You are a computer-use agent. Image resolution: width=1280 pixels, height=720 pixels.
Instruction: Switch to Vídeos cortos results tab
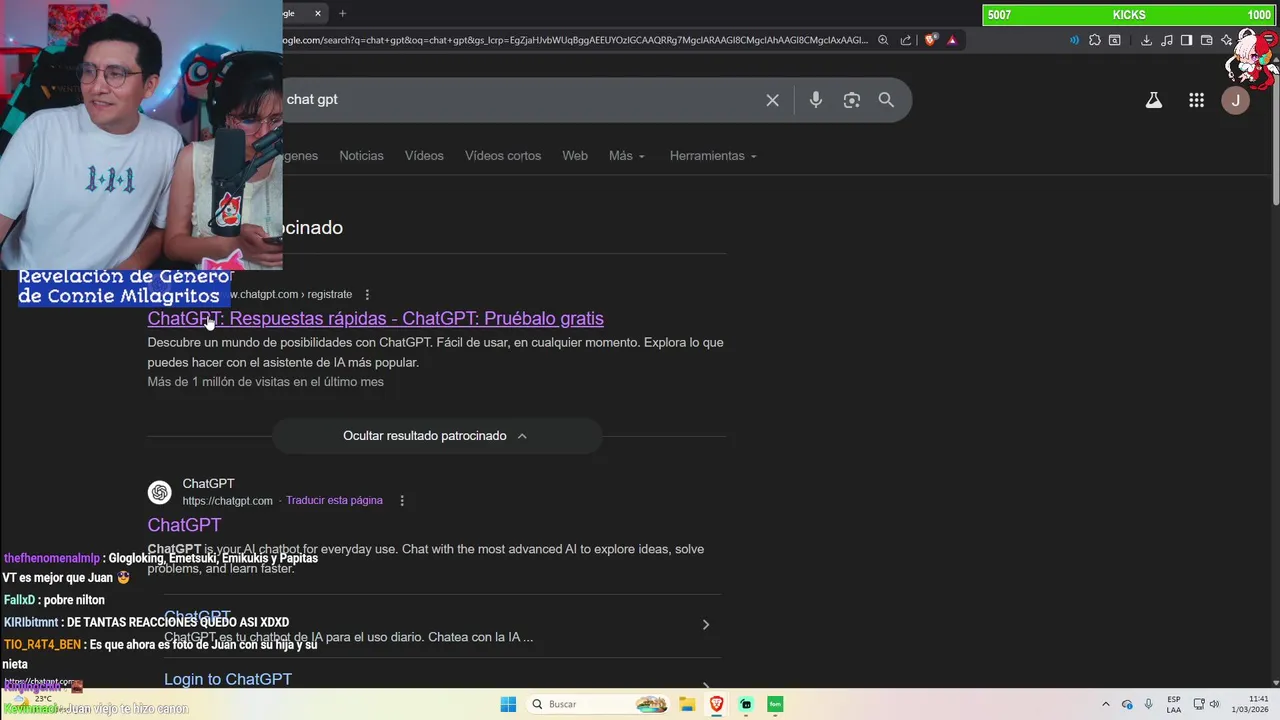point(503,156)
